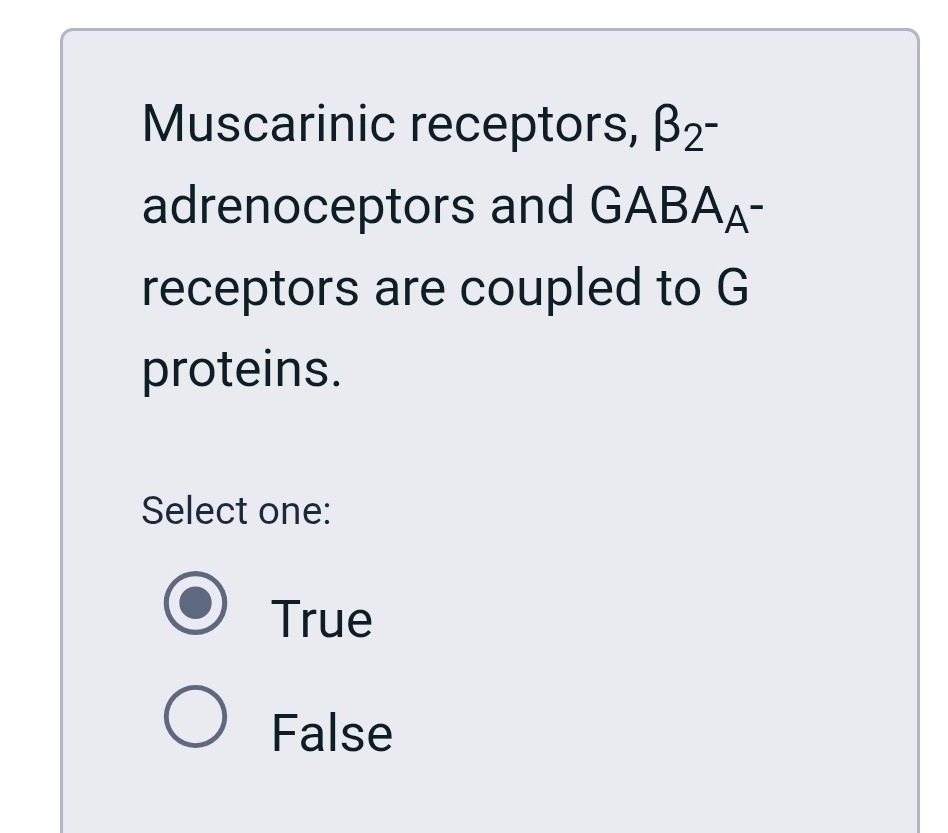
Task: Click the filled radio circle next to True
Action: (x=197, y=605)
